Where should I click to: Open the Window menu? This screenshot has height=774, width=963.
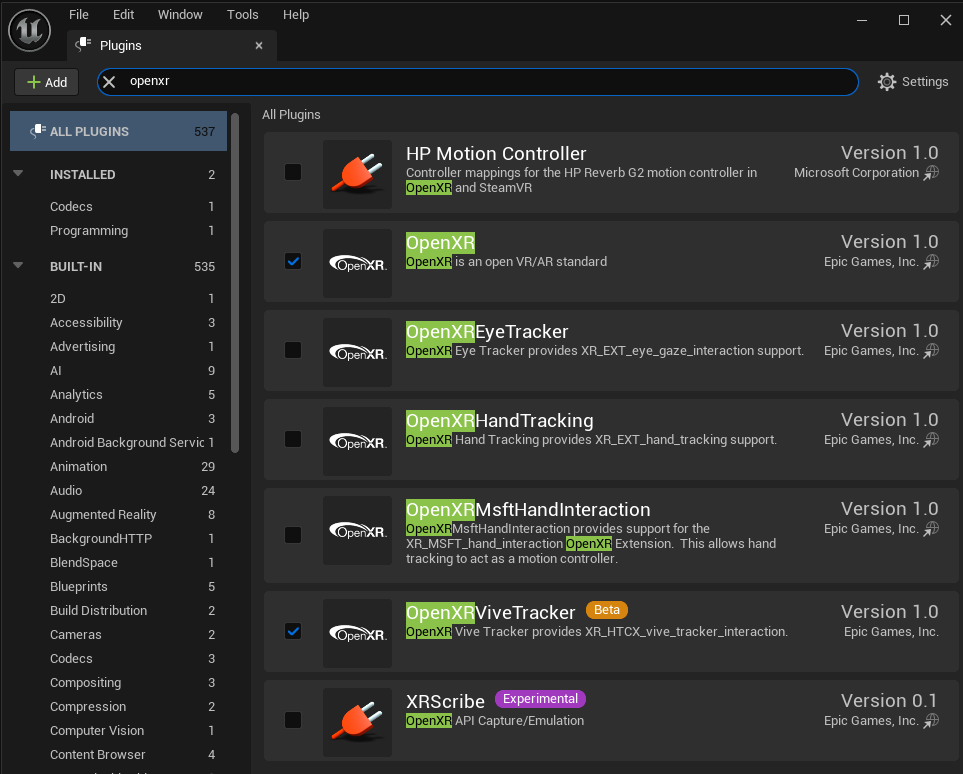pyautogui.click(x=180, y=15)
